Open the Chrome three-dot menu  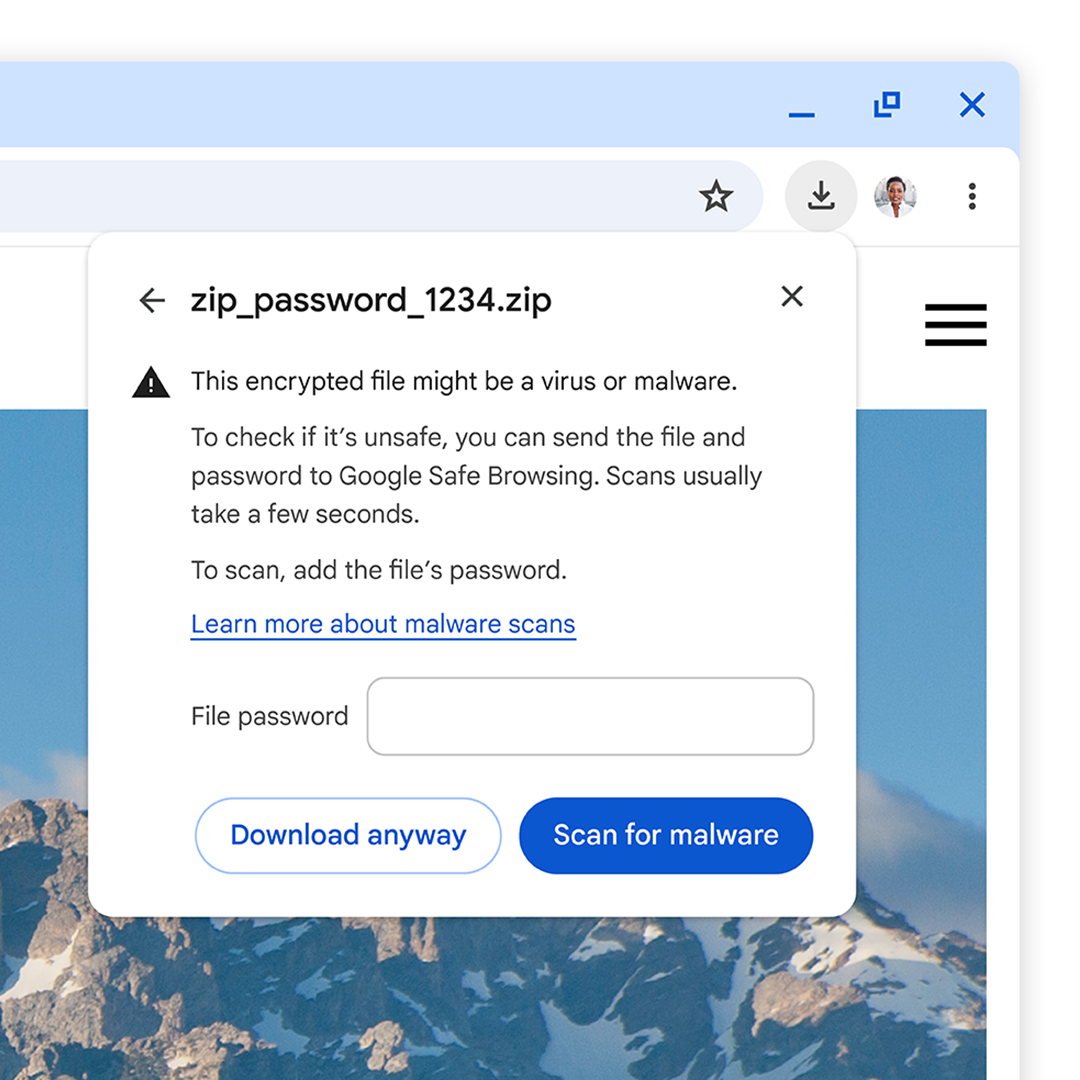[971, 196]
